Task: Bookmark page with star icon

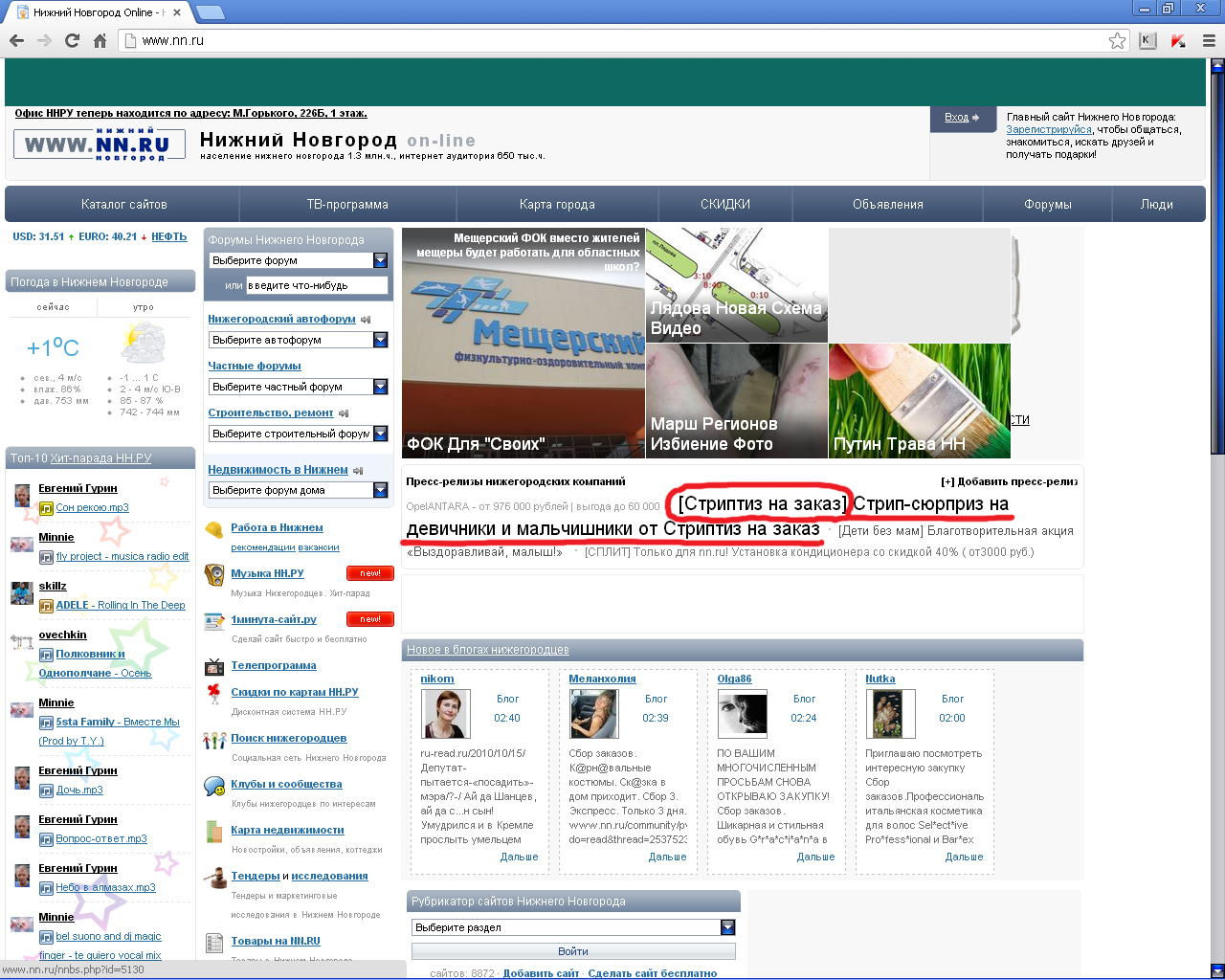Action: (x=1117, y=40)
